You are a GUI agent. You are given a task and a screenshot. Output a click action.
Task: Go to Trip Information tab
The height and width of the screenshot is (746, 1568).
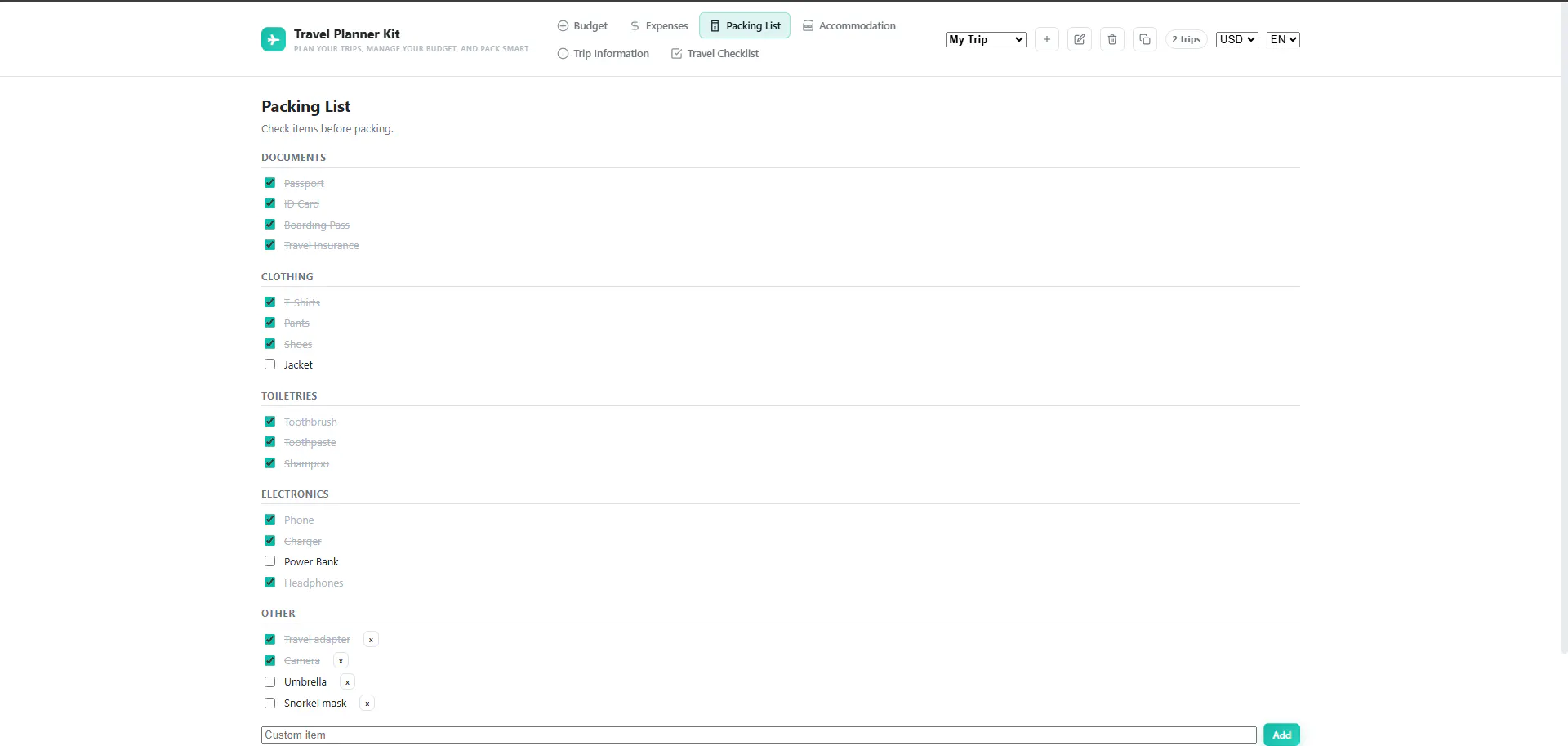(x=604, y=53)
